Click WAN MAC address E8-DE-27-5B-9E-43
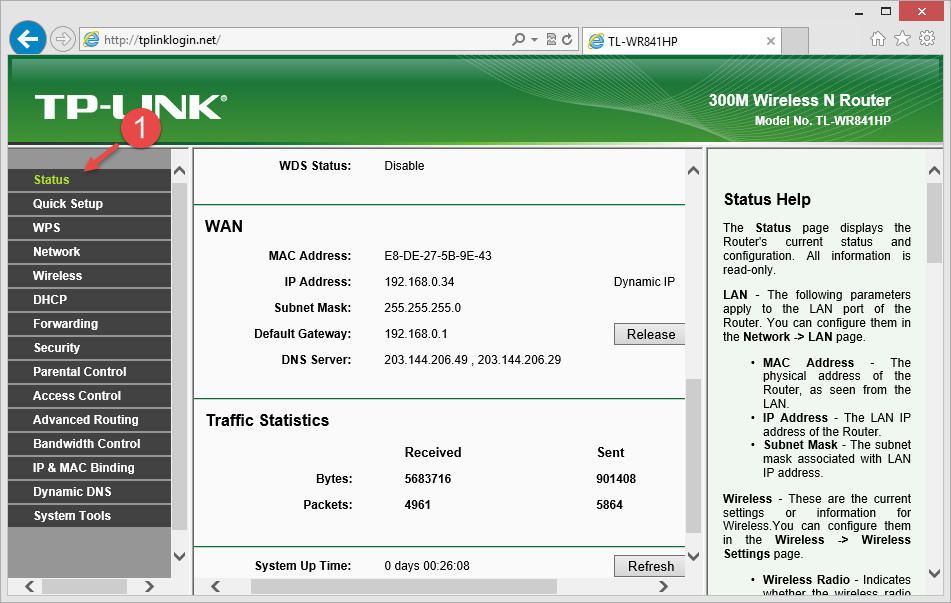The width and height of the screenshot is (951, 603). (x=438, y=256)
